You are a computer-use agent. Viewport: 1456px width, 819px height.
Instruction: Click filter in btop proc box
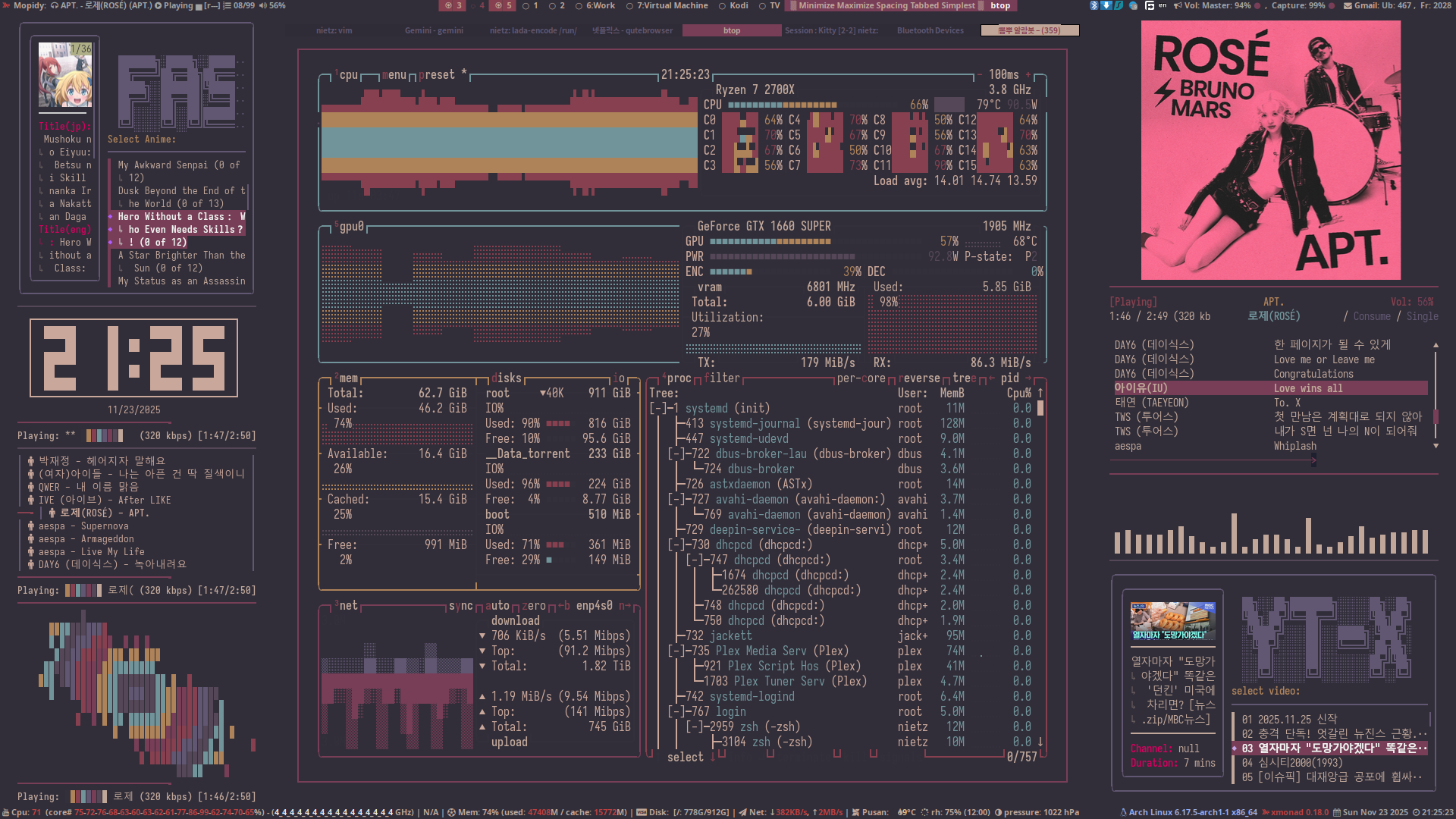(722, 378)
